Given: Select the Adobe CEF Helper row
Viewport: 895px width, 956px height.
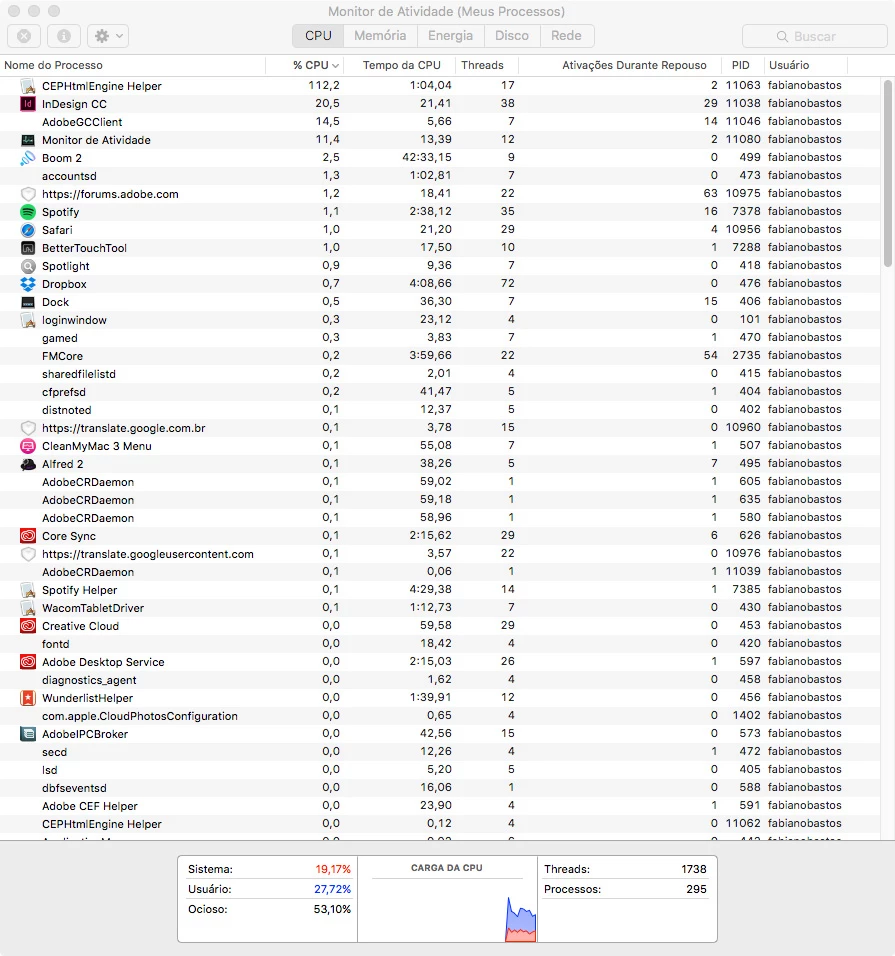Looking at the screenshot, I should tap(440, 806).
